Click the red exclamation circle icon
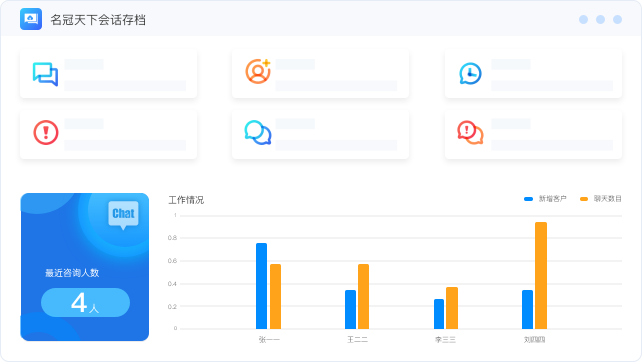The height and width of the screenshot is (362, 642). (45, 133)
